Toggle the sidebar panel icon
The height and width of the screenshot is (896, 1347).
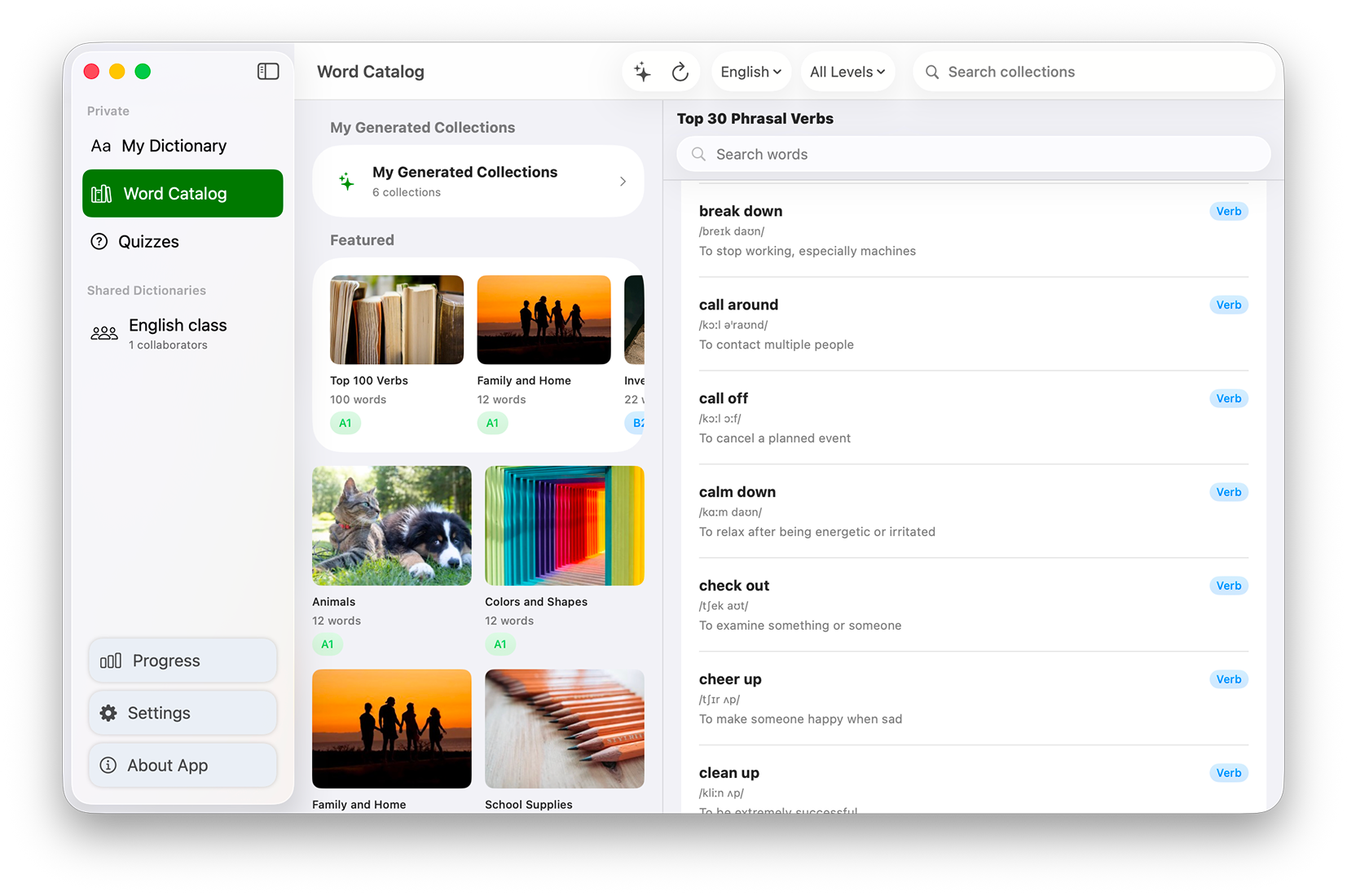coord(268,72)
